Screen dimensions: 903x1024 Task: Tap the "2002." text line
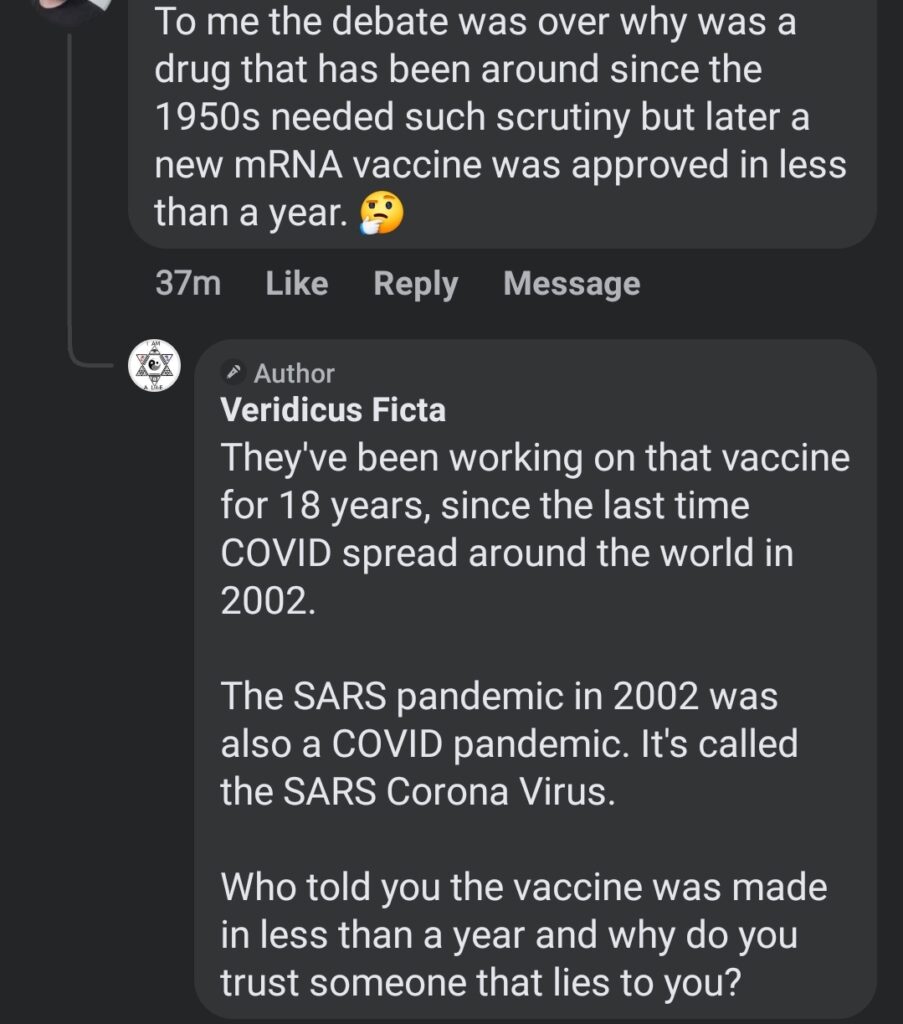pos(268,601)
